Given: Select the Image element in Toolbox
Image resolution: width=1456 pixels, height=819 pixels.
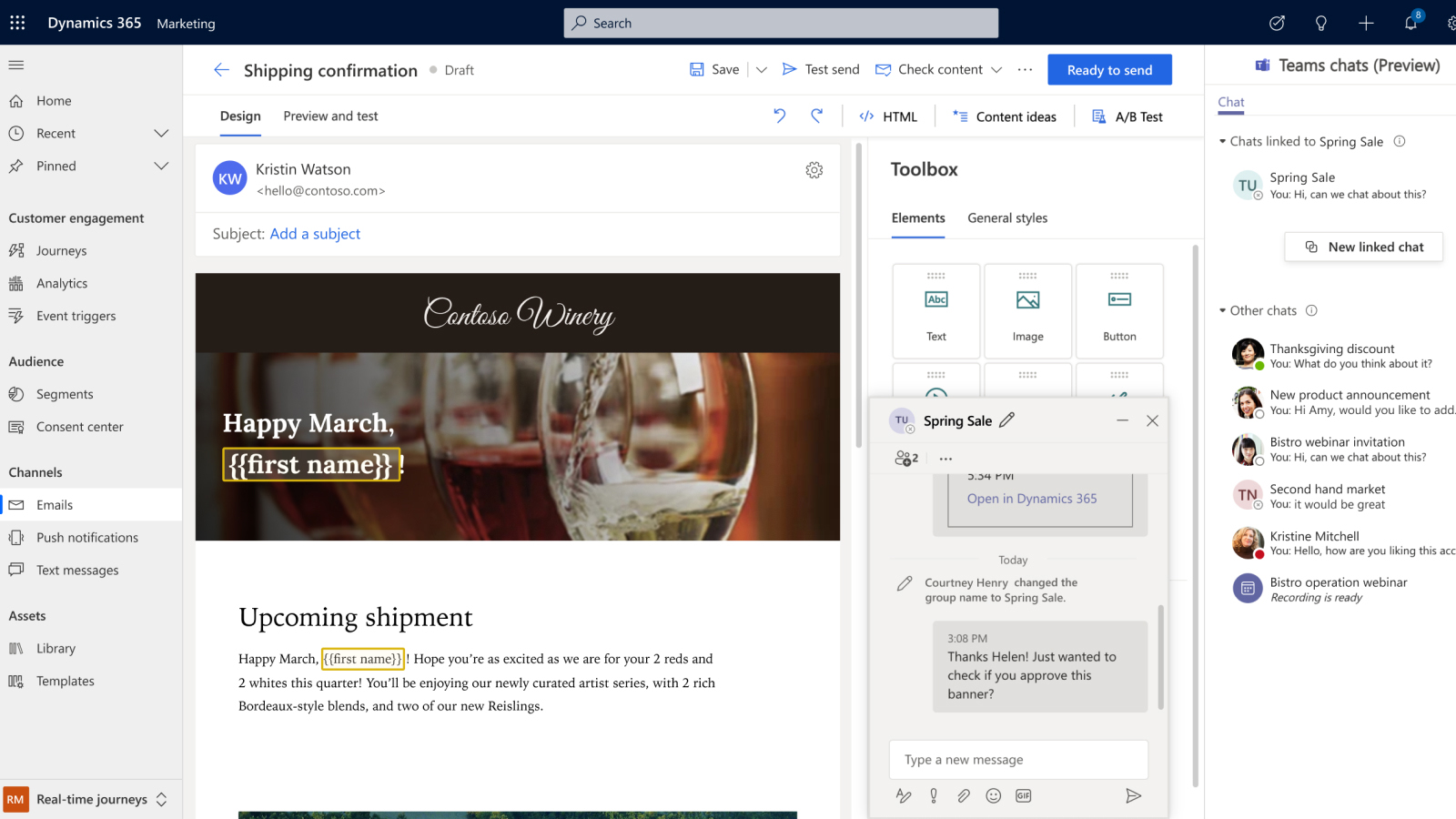Looking at the screenshot, I should 1027,311.
